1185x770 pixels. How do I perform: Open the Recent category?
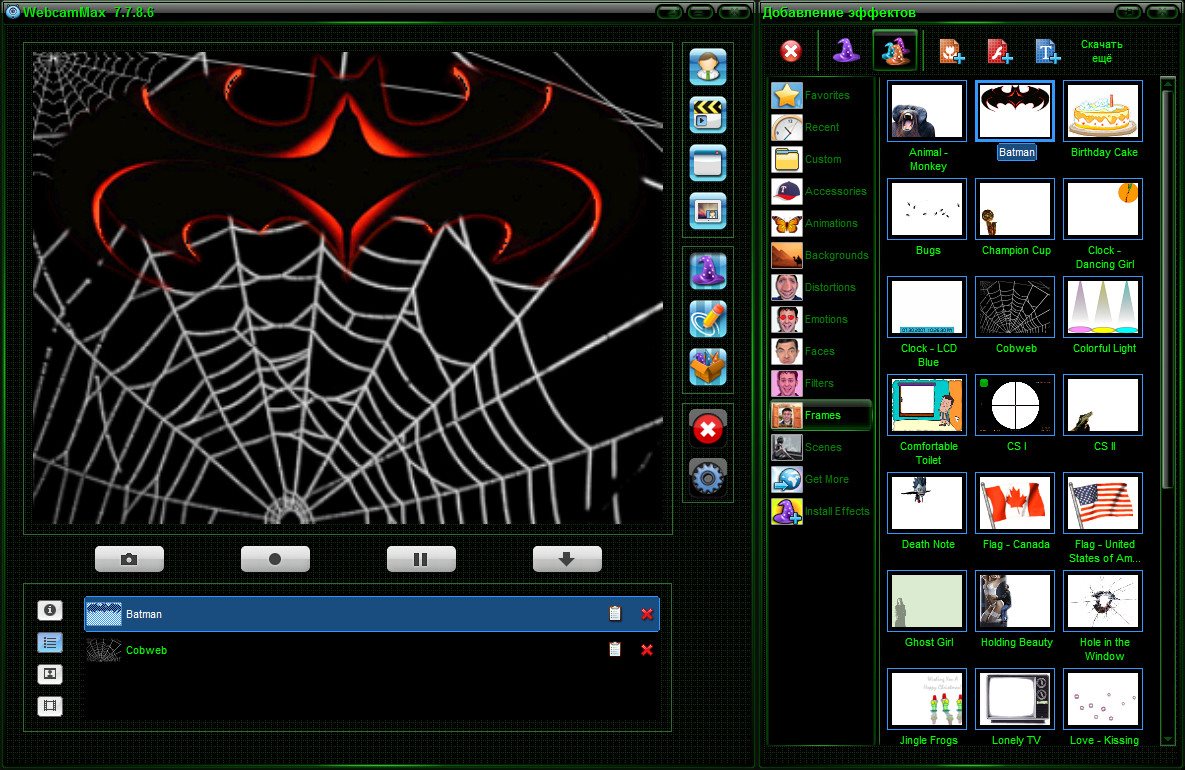click(821, 128)
